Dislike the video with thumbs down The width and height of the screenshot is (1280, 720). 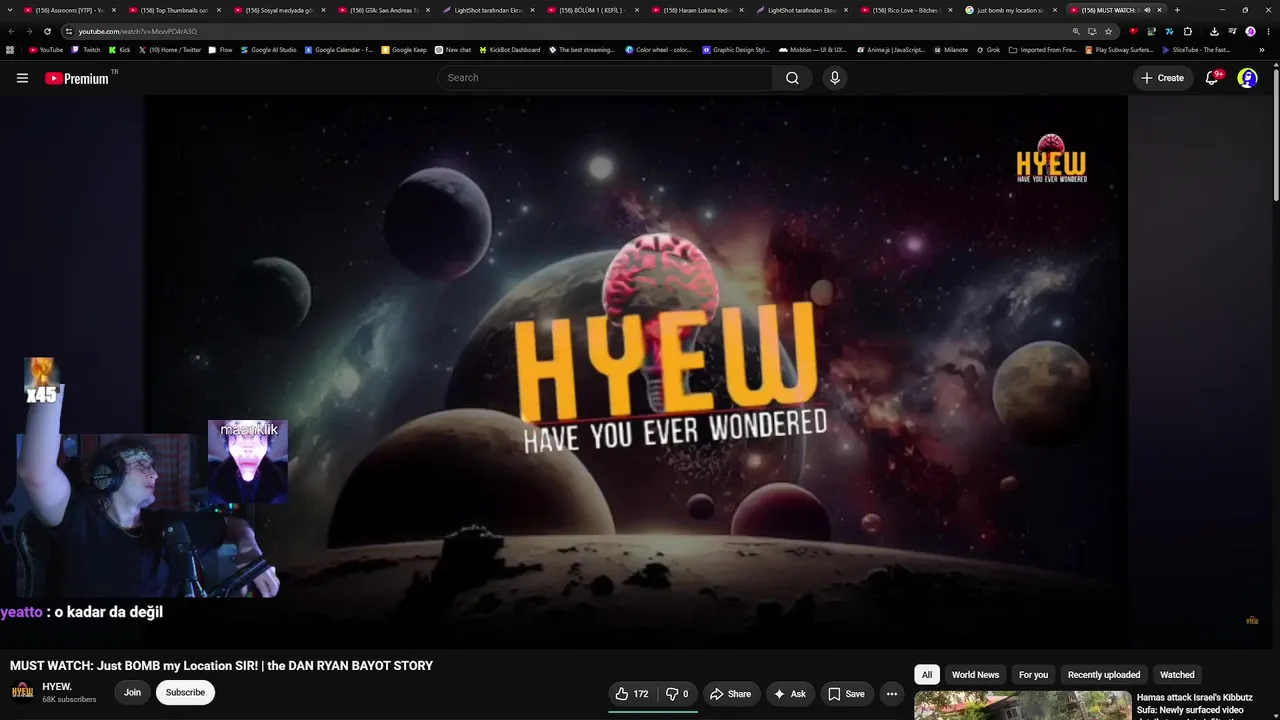coord(677,694)
